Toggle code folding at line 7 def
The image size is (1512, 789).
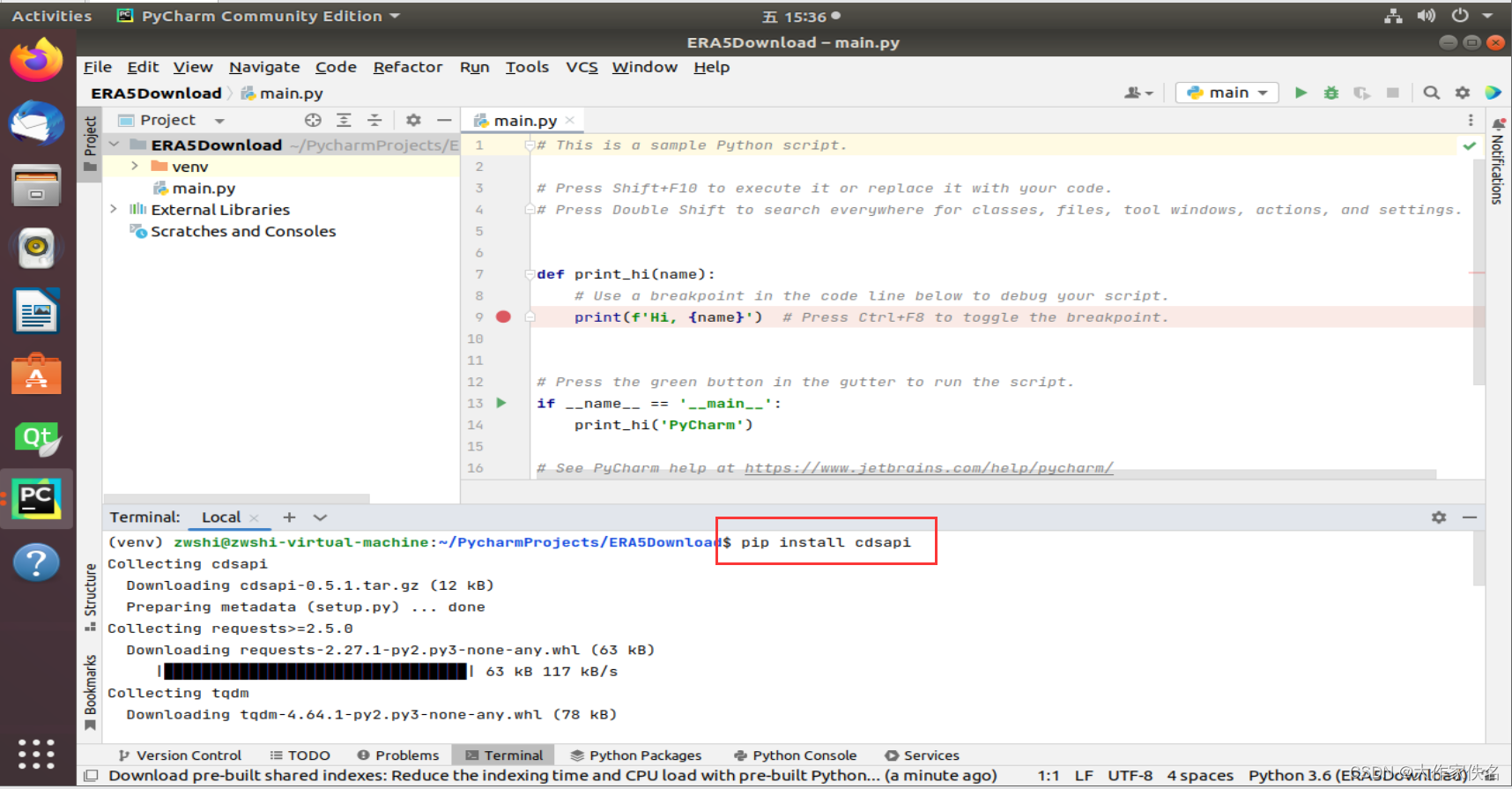point(530,274)
